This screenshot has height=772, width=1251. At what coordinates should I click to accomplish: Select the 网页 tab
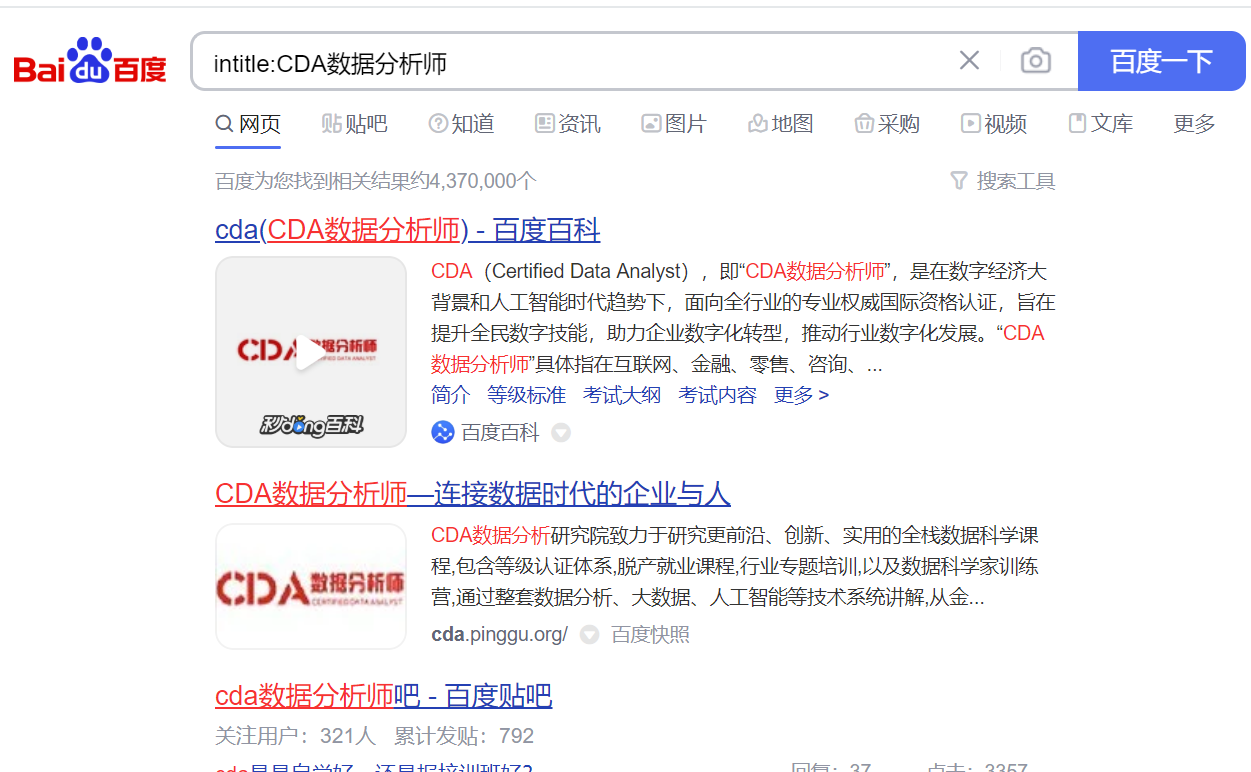click(248, 124)
